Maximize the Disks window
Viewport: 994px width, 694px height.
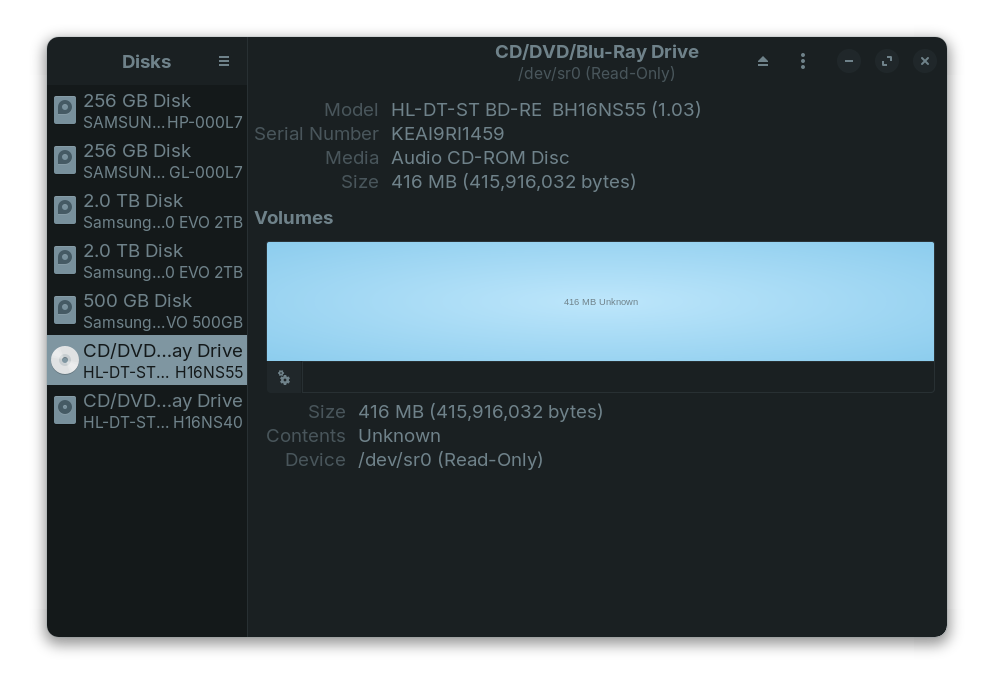tap(887, 61)
